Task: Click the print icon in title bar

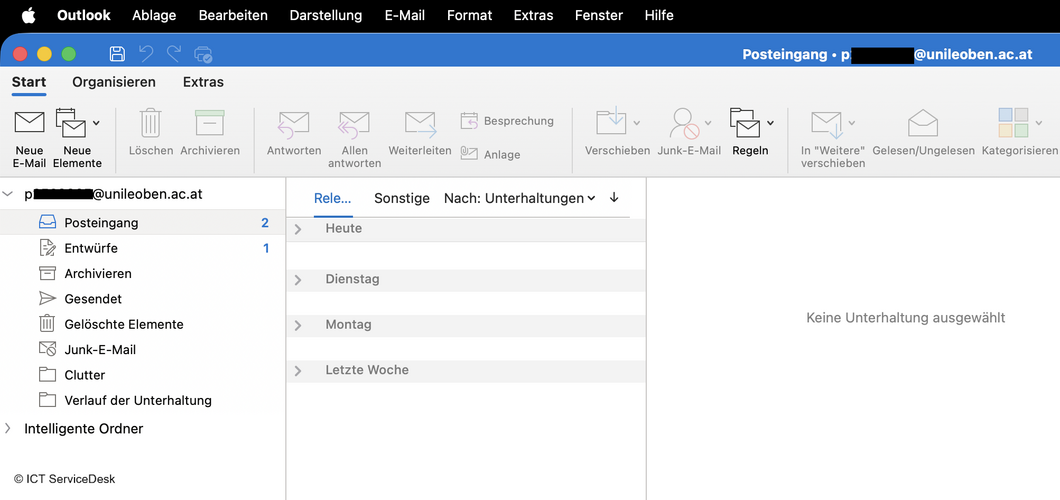Action: click(203, 54)
